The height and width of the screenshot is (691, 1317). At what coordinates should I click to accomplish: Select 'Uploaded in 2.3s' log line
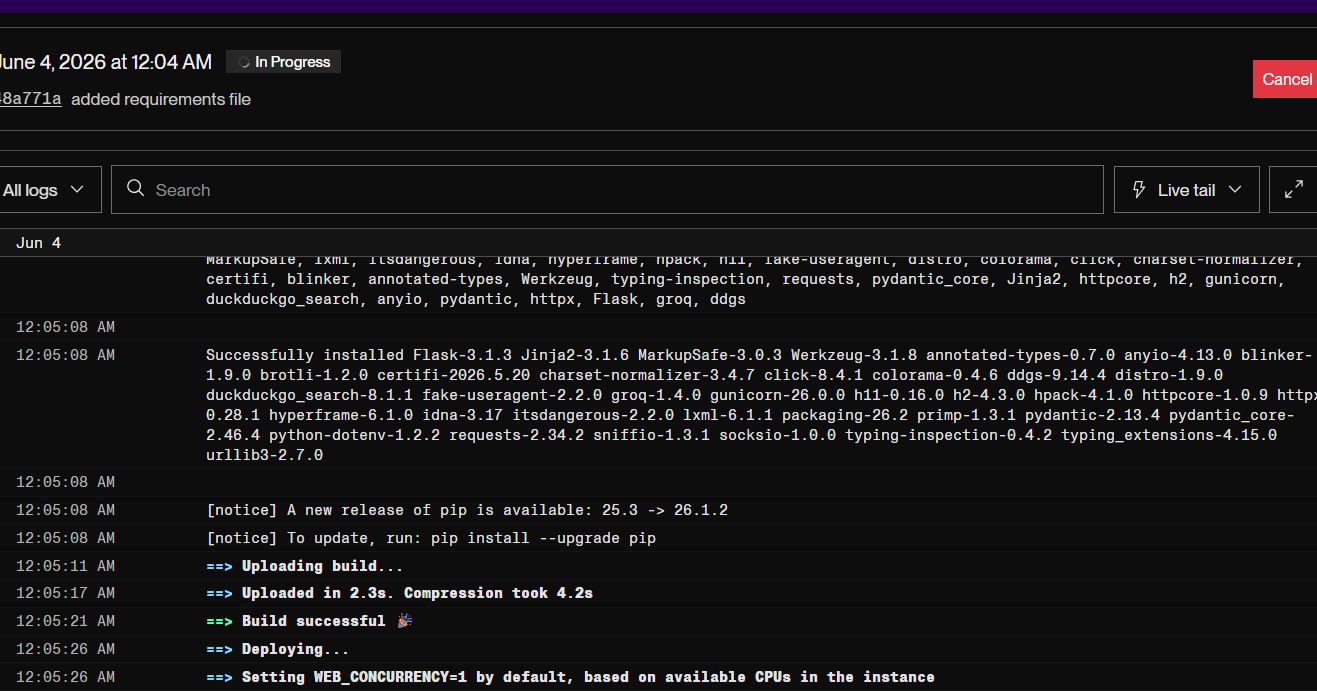pos(658,593)
